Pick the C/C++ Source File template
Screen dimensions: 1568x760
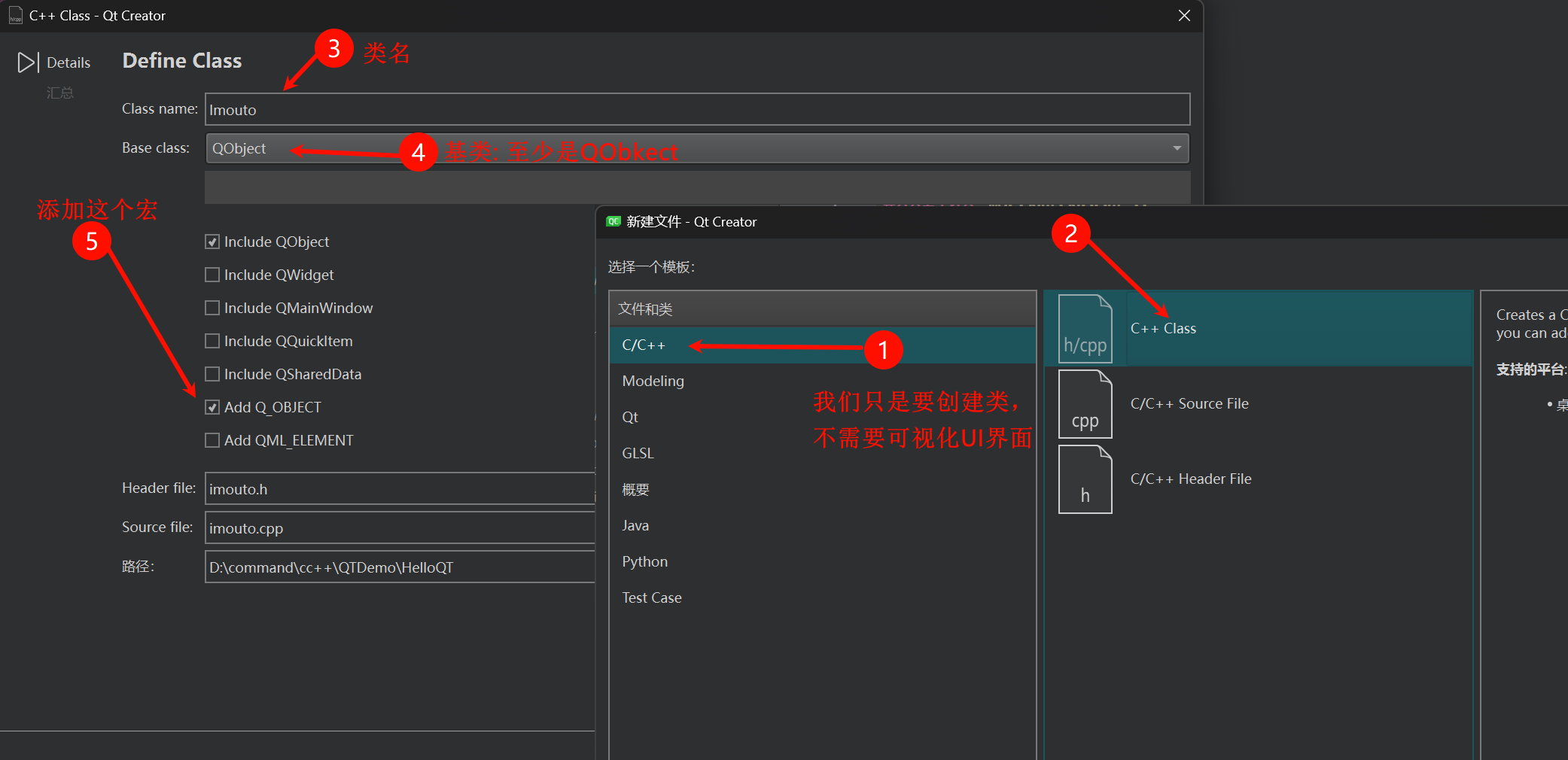(x=1189, y=404)
